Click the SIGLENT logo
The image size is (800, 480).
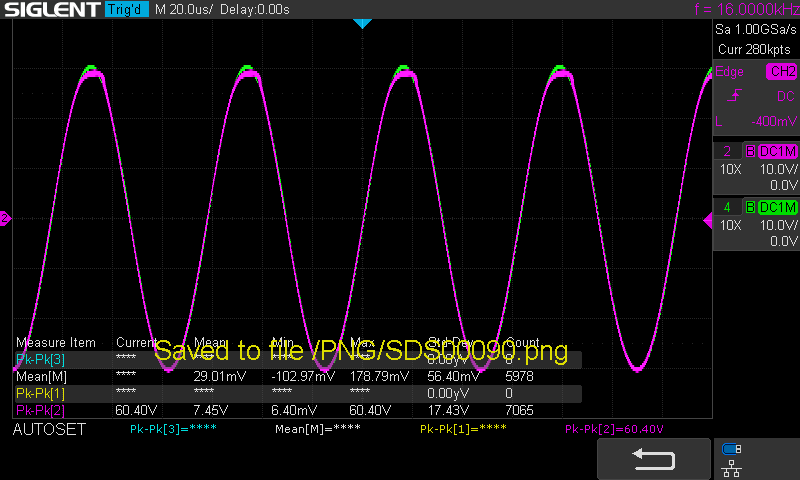[x=52, y=9]
